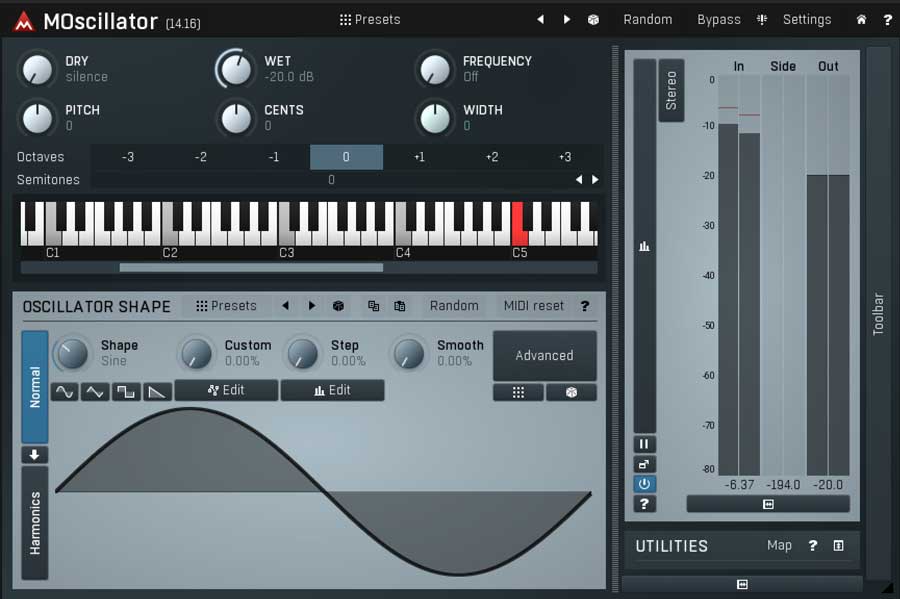900x599 pixels.
Task: Open Oscillator Shape help question mark
Action: click(x=585, y=306)
